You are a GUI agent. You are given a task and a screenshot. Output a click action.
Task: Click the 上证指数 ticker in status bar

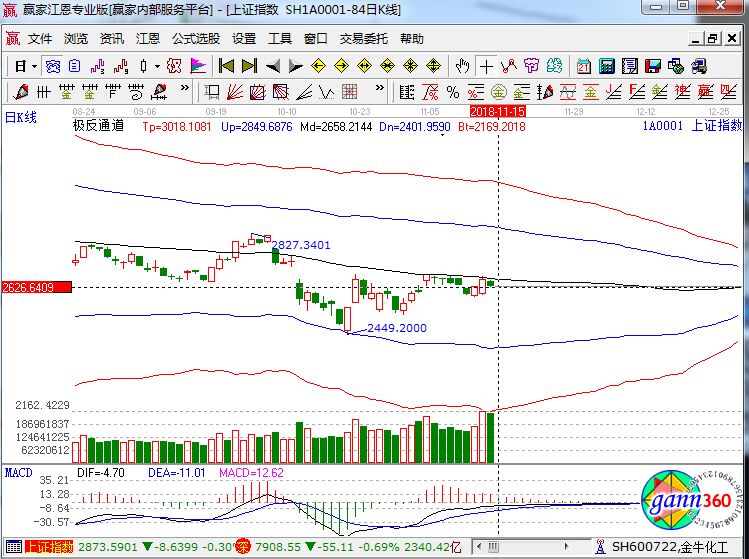point(49,546)
